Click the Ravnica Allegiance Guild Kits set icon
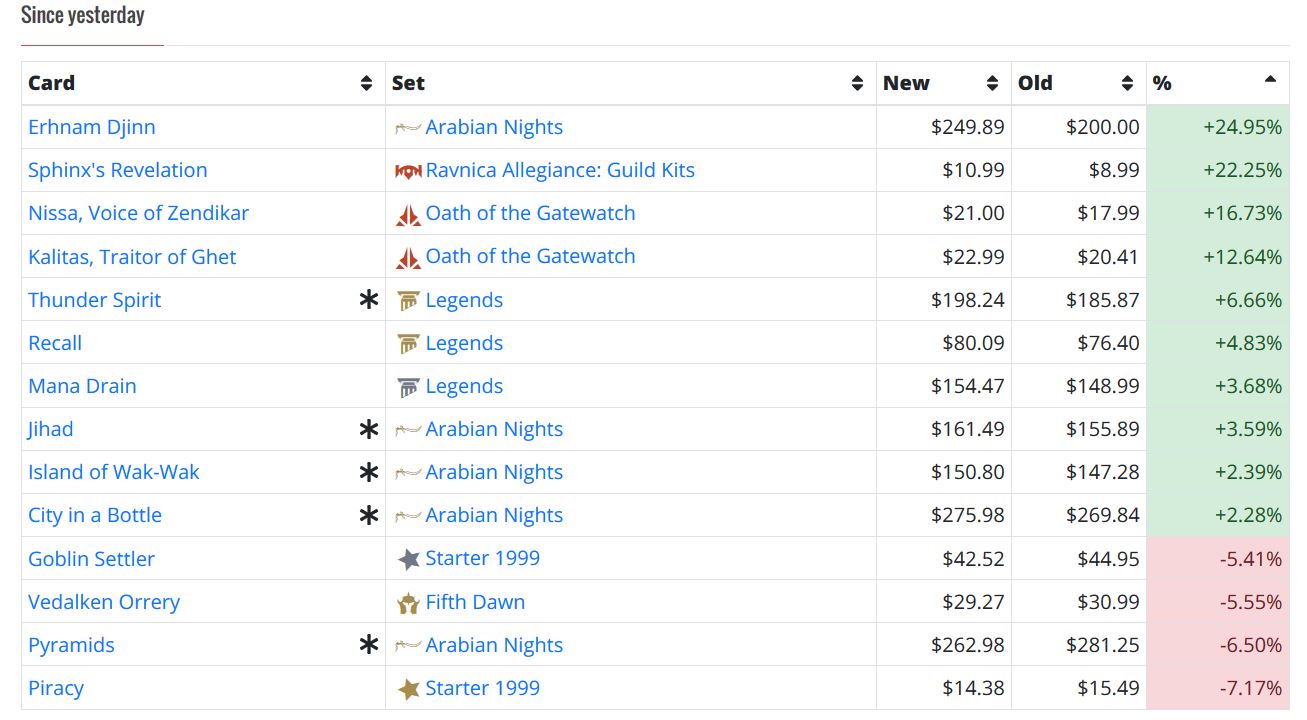 click(x=408, y=171)
